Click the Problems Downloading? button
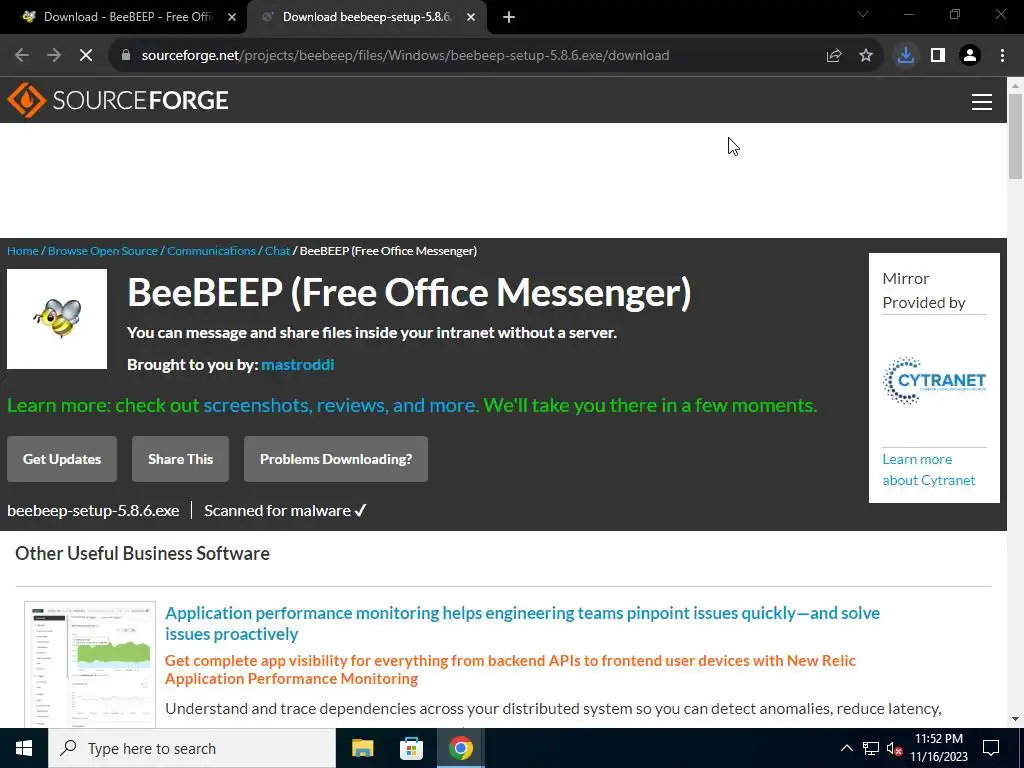 (336, 459)
